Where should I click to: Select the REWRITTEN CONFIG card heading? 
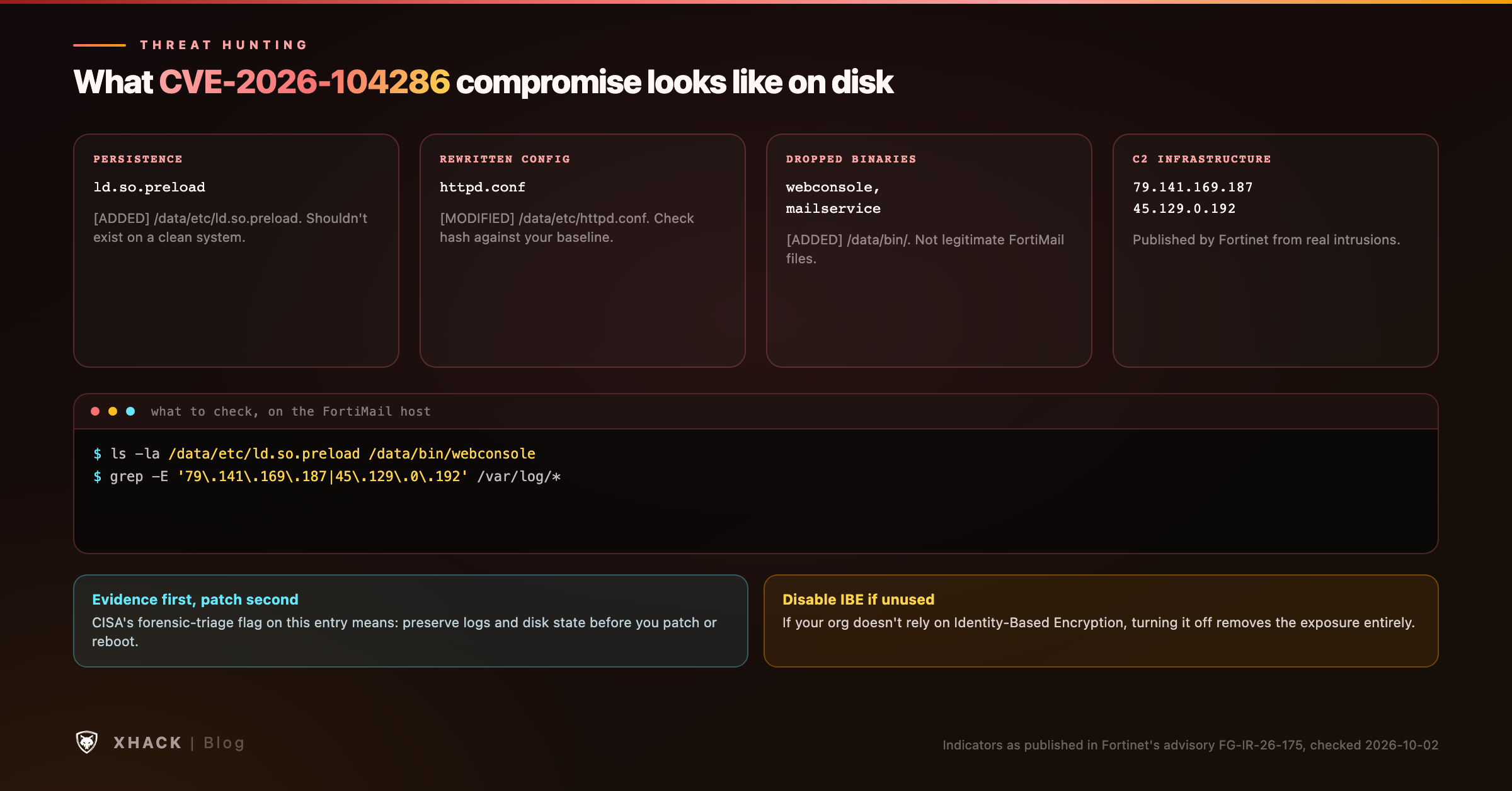[505, 159]
